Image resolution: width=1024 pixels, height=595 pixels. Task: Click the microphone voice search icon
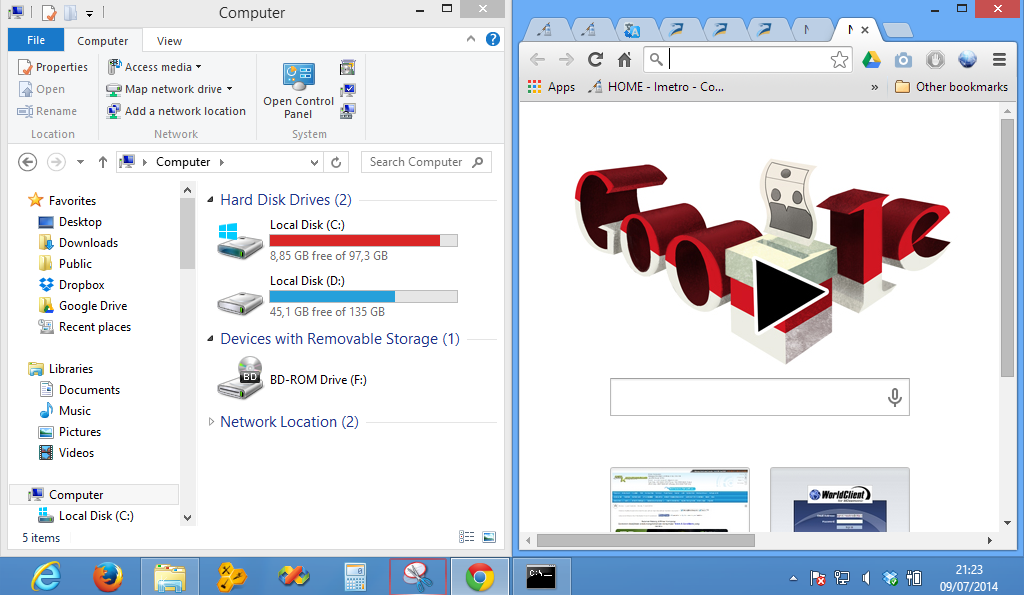click(x=895, y=396)
